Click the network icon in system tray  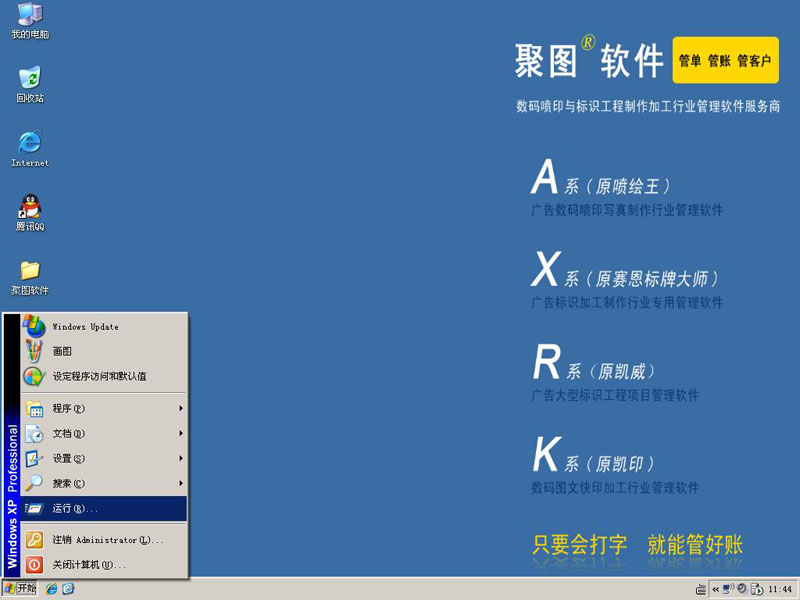click(x=728, y=589)
